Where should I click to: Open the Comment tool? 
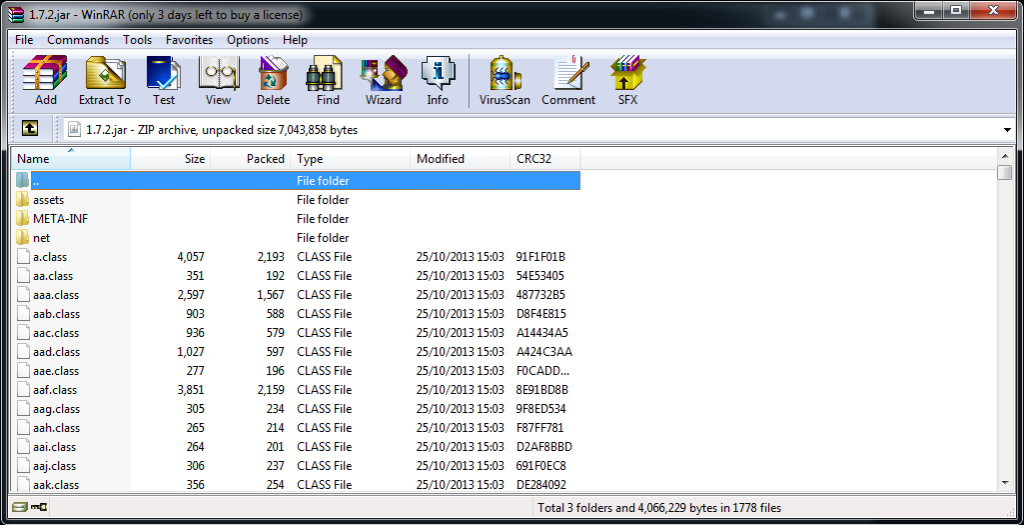[568, 80]
